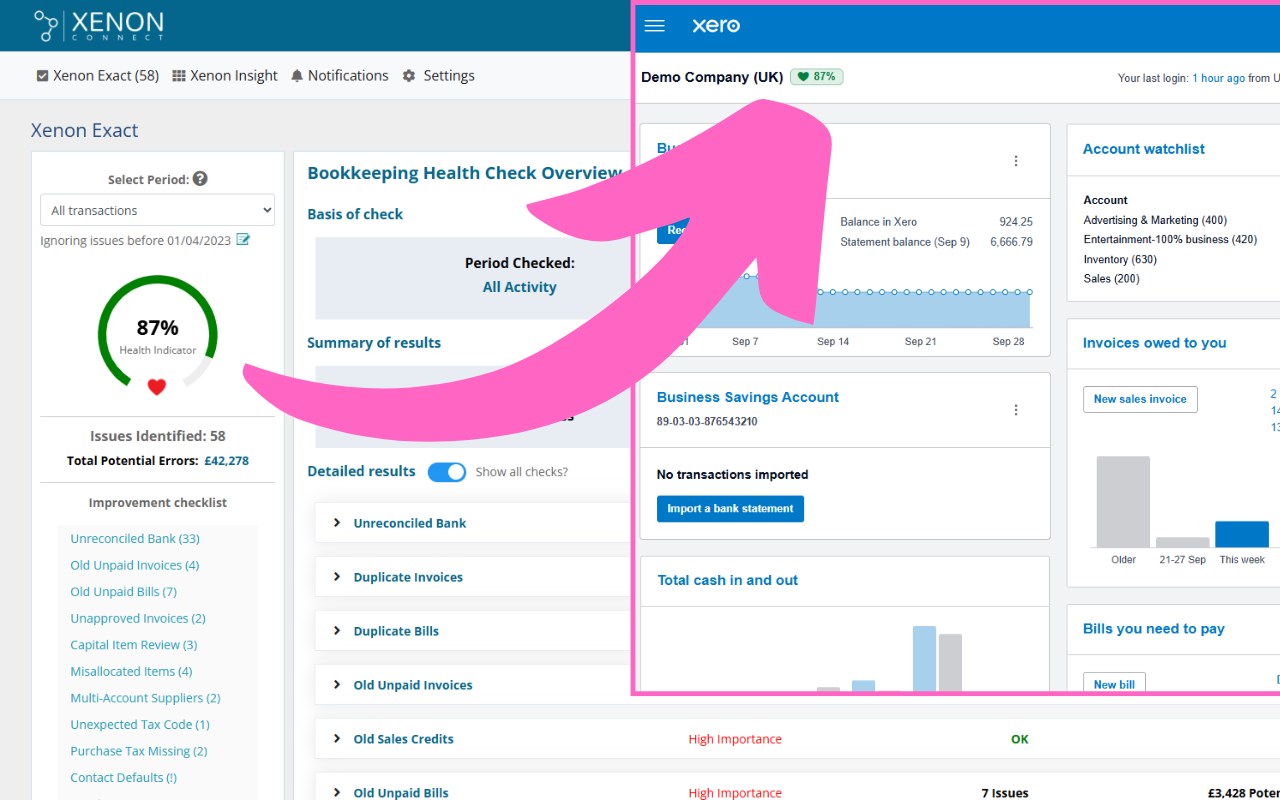Open the Invoices owed to you link
The image size is (1280, 800).
coord(1155,343)
